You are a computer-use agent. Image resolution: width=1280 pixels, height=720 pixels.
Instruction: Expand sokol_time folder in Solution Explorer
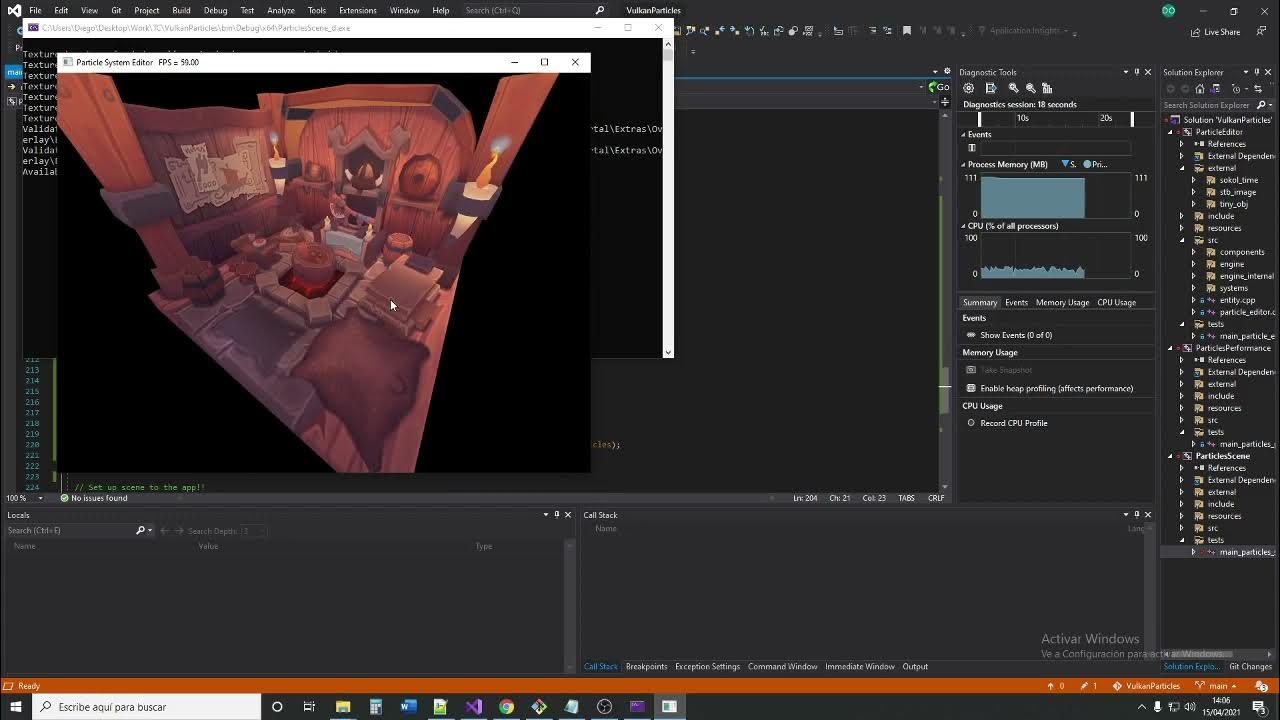[1193, 180]
